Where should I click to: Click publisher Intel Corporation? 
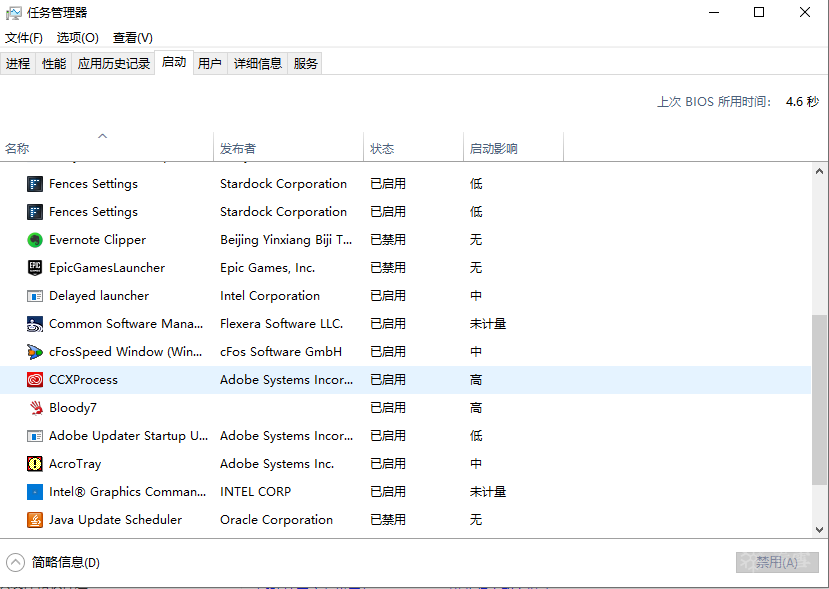(x=270, y=296)
